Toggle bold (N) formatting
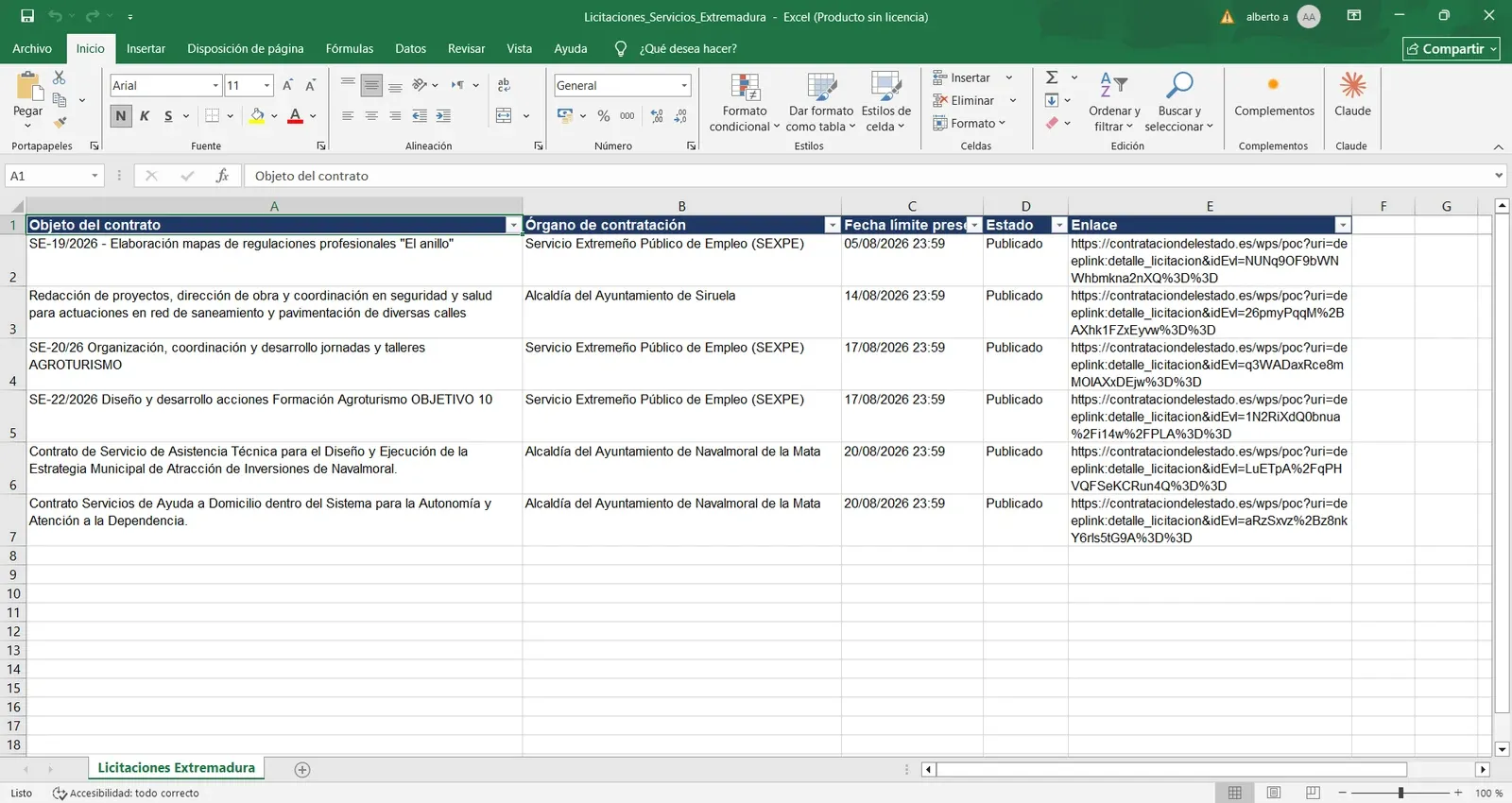The width and height of the screenshot is (1512, 803). coord(121,115)
